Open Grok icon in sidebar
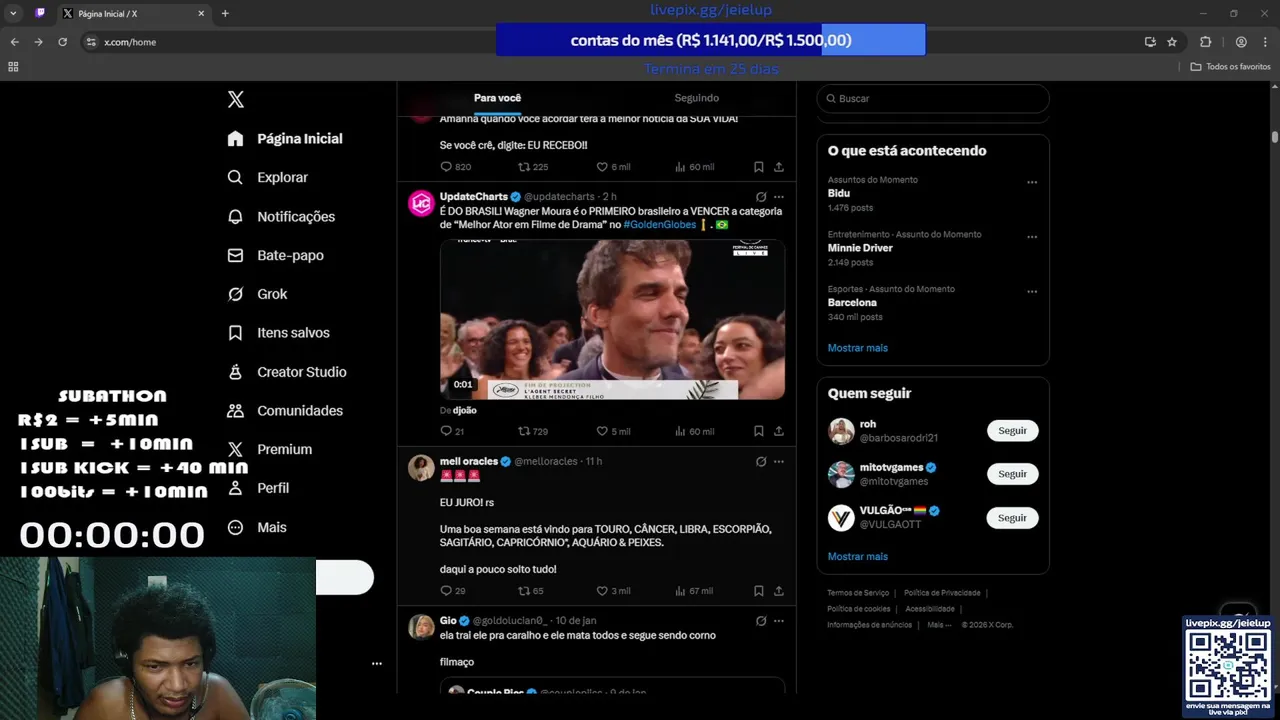 click(x=235, y=294)
